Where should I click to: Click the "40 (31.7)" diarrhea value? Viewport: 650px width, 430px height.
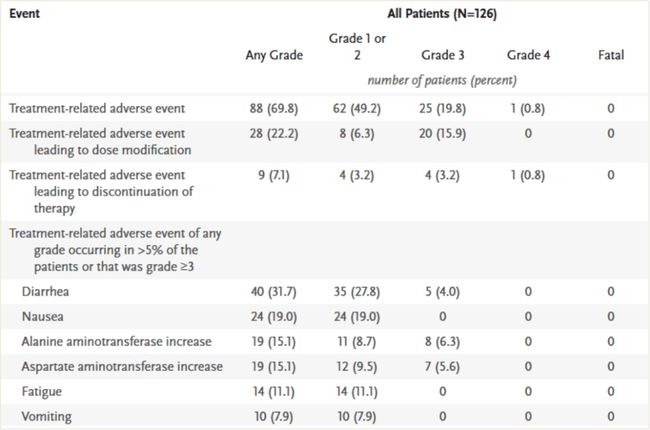(x=274, y=291)
